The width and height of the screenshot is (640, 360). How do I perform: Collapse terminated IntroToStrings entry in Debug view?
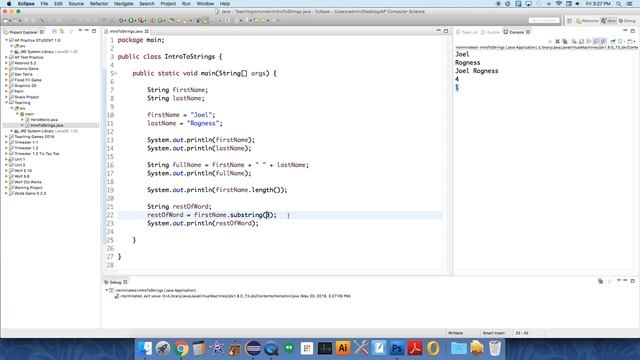107,290
